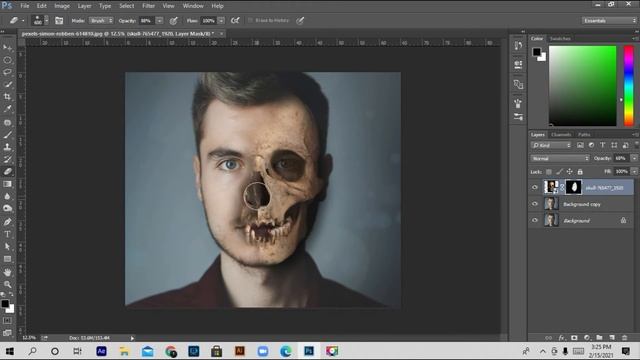The width and height of the screenshot is (640, 360).
Task: Open the layer Fill slider arrow
Action: pyautogui.click(x=634, y=172)
